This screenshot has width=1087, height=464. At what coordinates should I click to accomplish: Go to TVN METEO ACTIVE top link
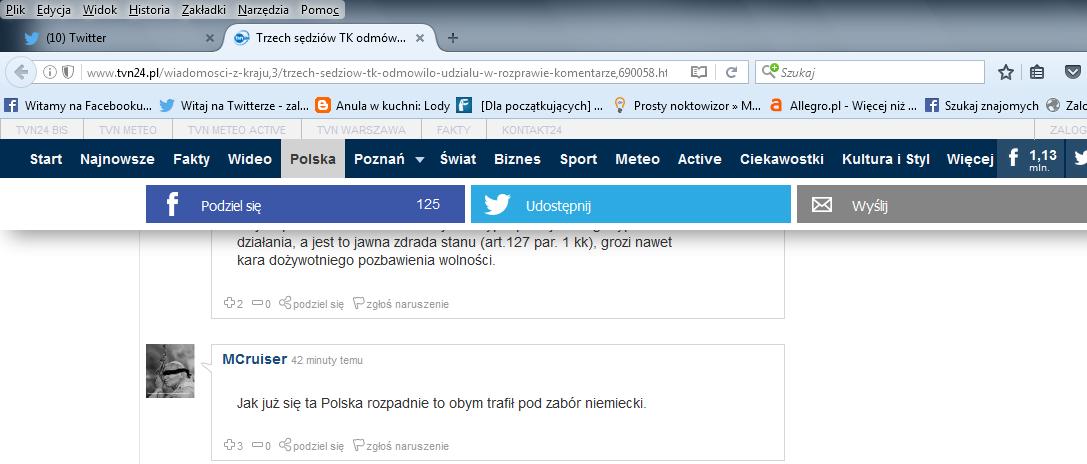[x=236, y=130]
